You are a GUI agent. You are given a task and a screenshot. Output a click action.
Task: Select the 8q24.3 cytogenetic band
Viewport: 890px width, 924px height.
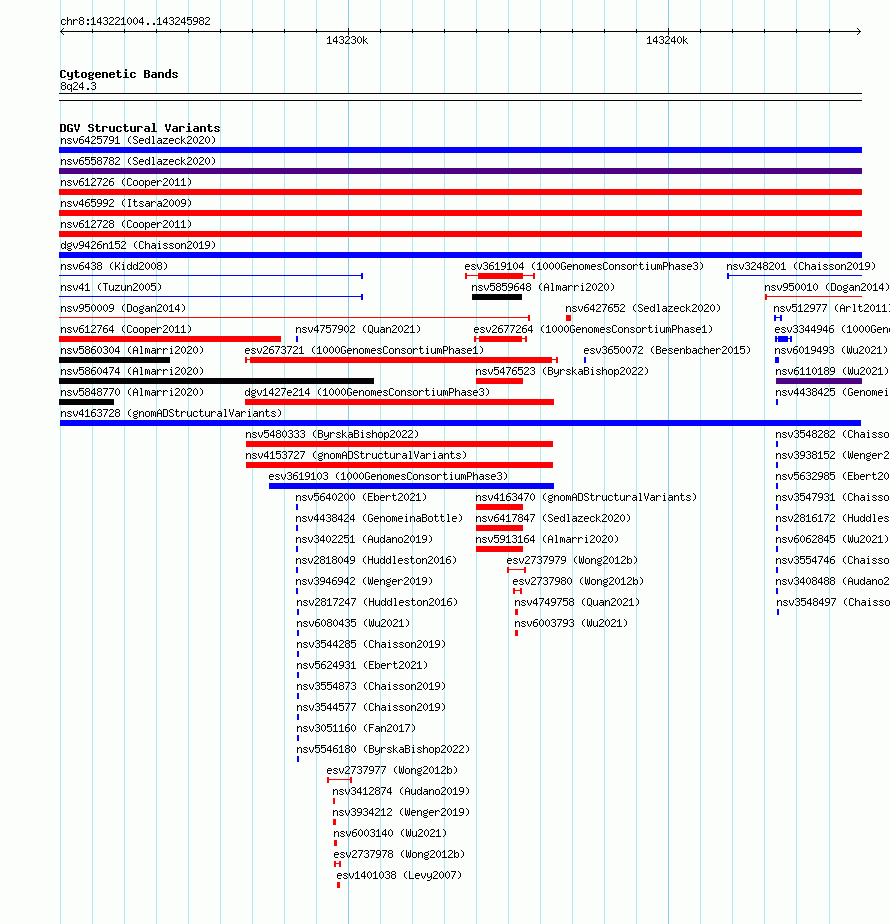(460, 97)
